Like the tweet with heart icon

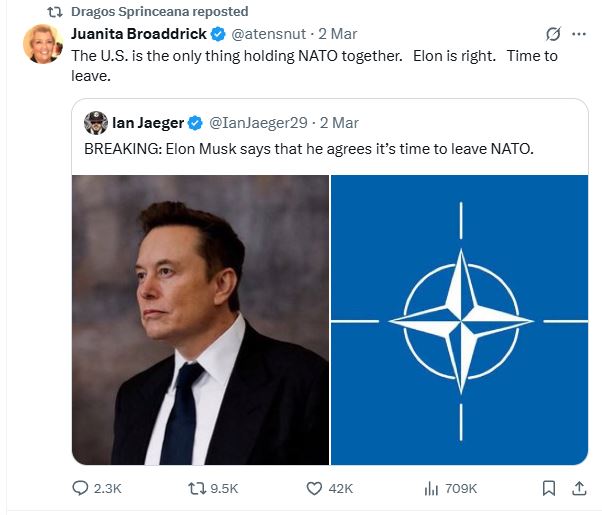pyautogui.click(x=314, y=488)
